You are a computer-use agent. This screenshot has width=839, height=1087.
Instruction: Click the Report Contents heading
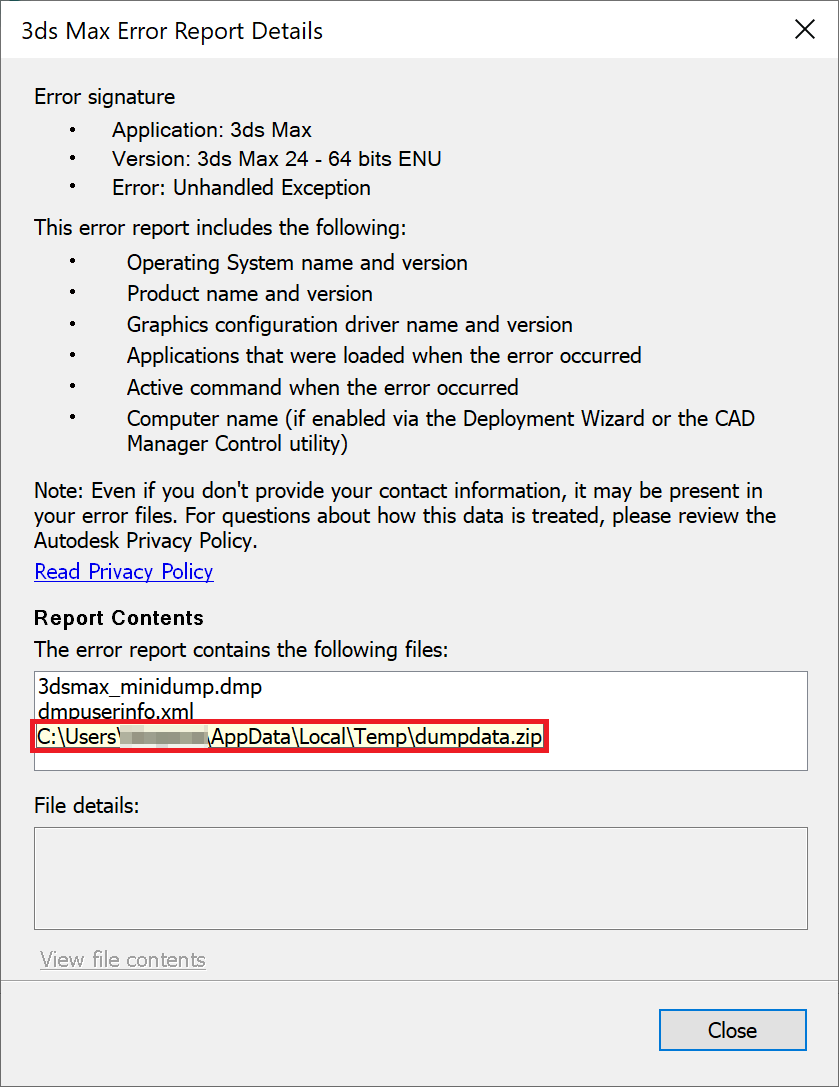point(119,618)
